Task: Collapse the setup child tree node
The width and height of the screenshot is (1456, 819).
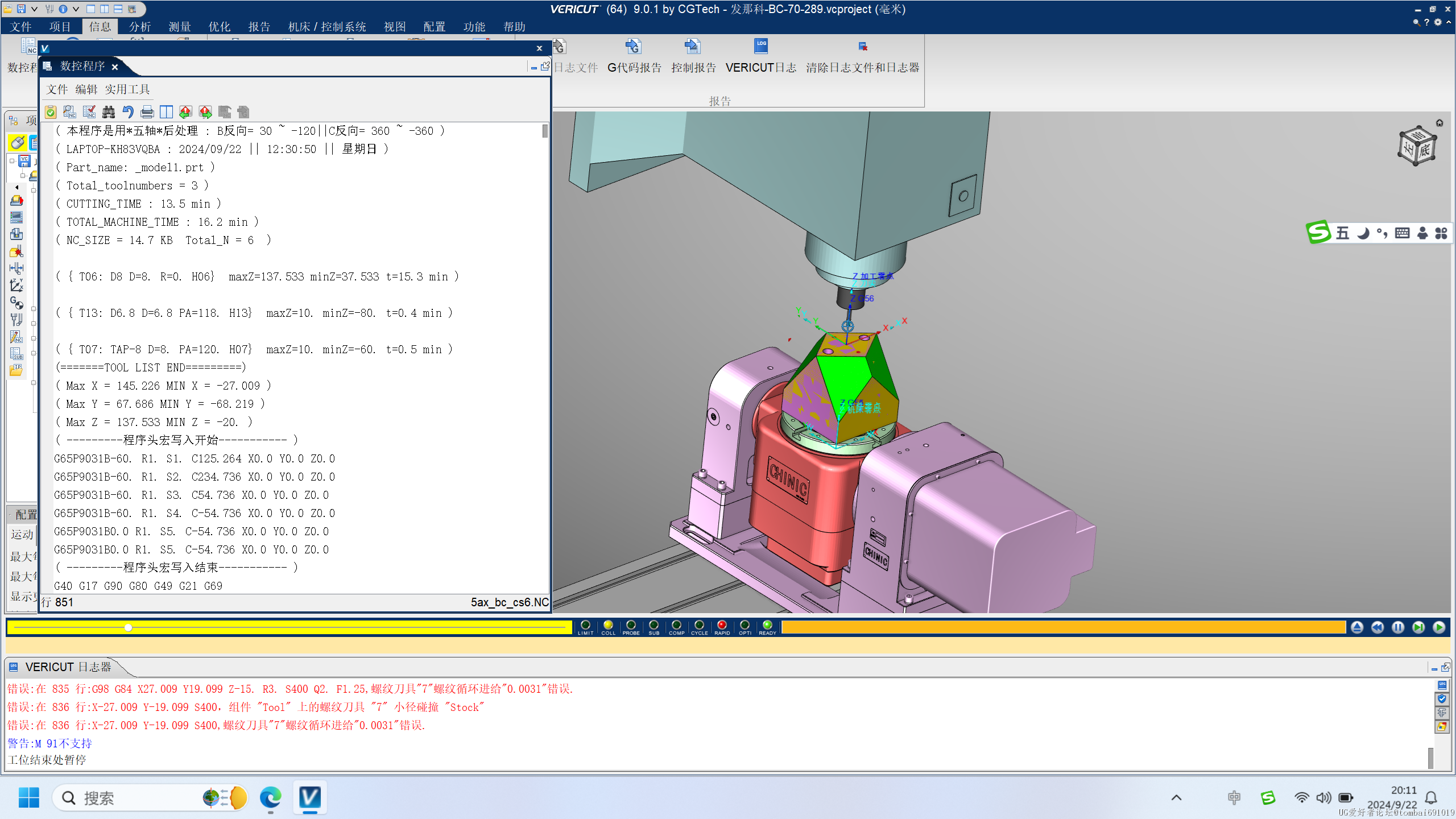Action: pos(23,176)
